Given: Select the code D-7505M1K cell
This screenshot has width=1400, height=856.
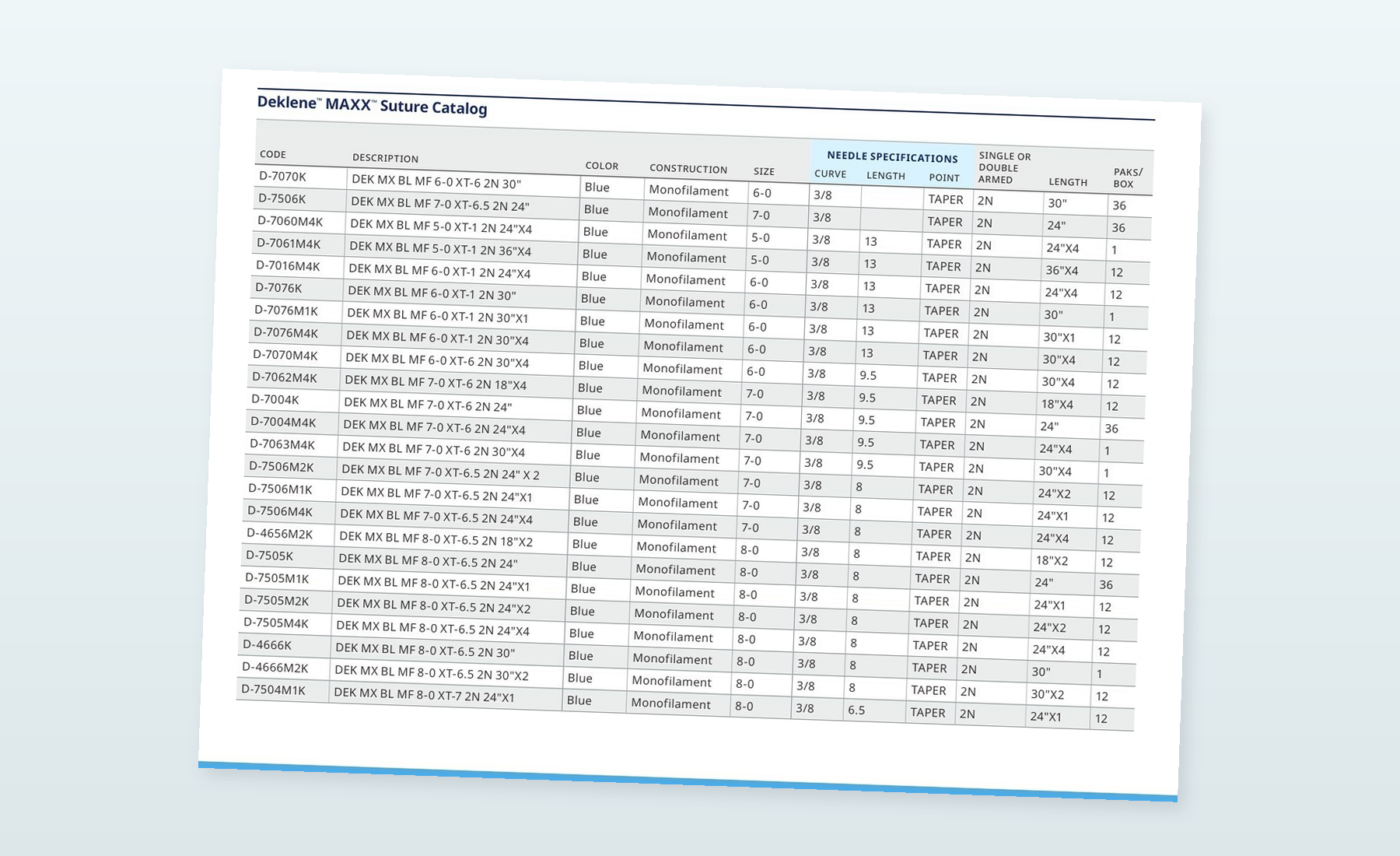Looking at the screenshot, I should coord(277,579).
